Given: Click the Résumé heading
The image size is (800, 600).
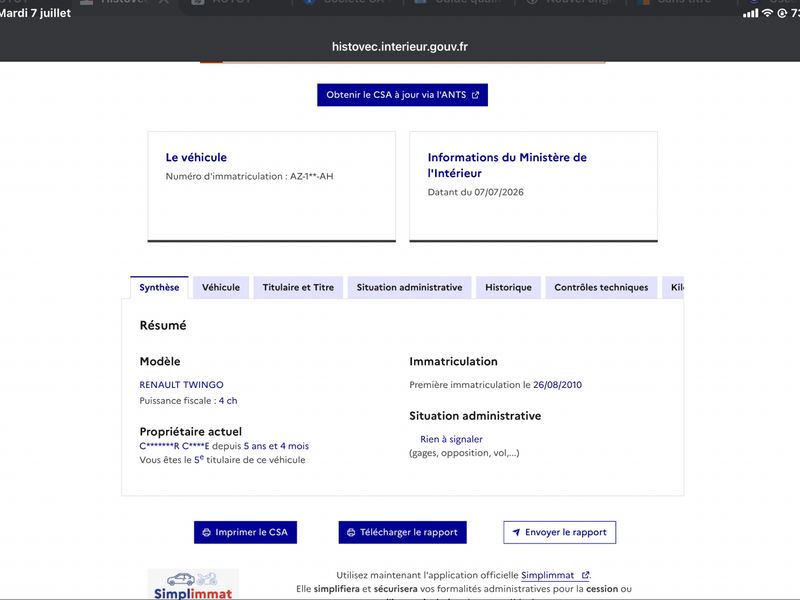Looking at the screenshot, I should coord(163,326).
